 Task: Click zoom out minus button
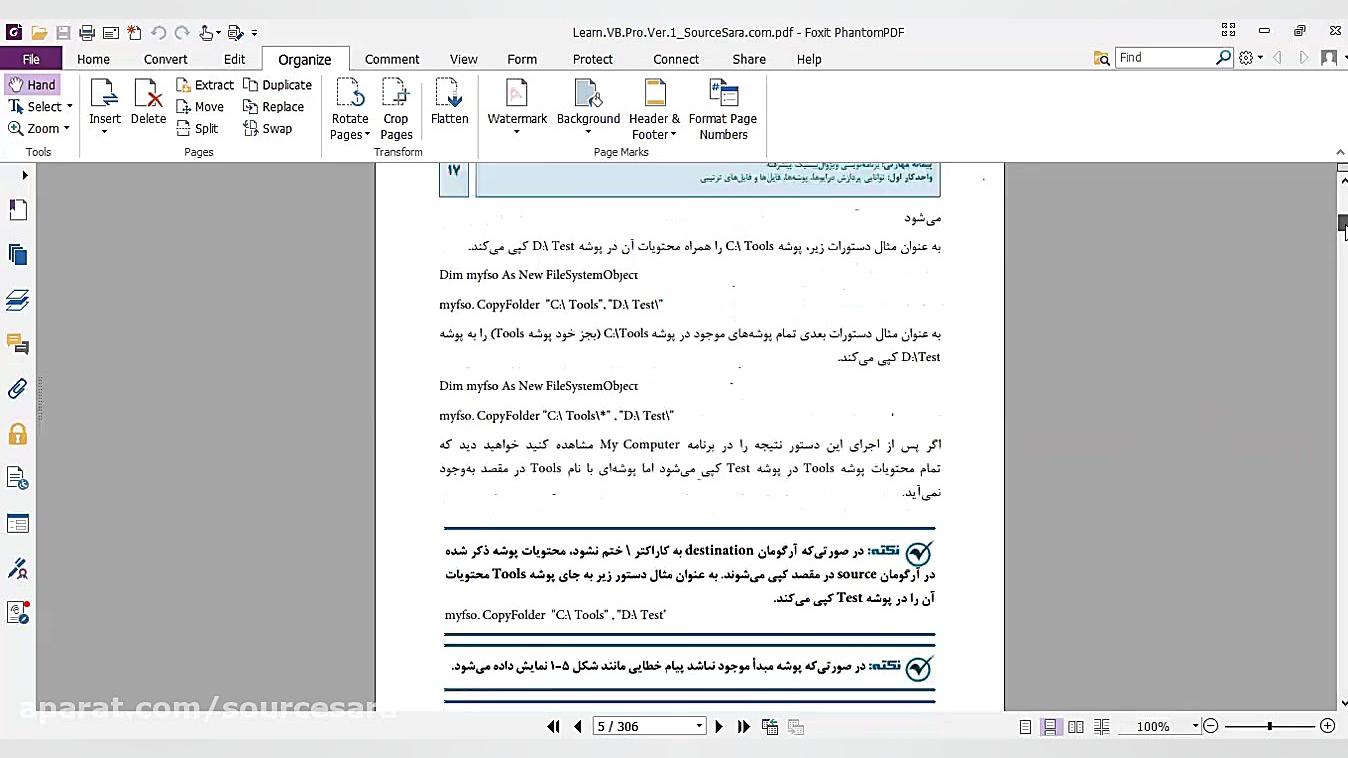click(1210, 726)
